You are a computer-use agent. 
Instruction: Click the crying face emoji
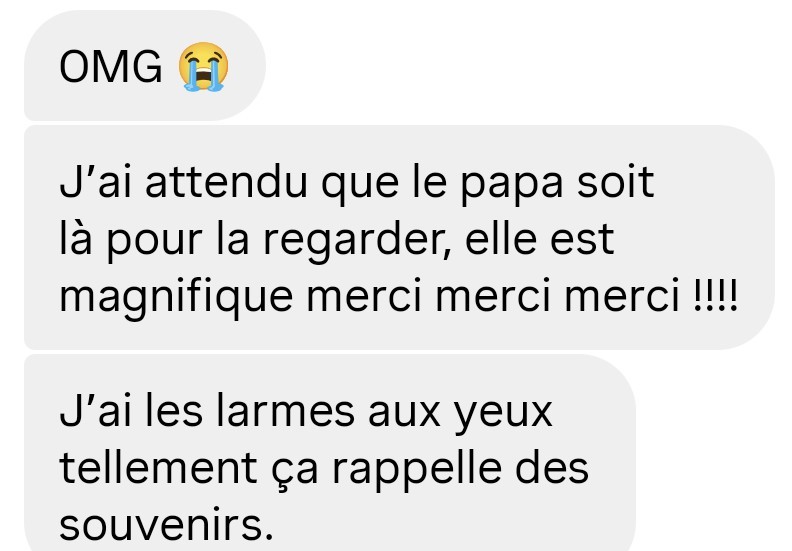[x=204, y=66]
